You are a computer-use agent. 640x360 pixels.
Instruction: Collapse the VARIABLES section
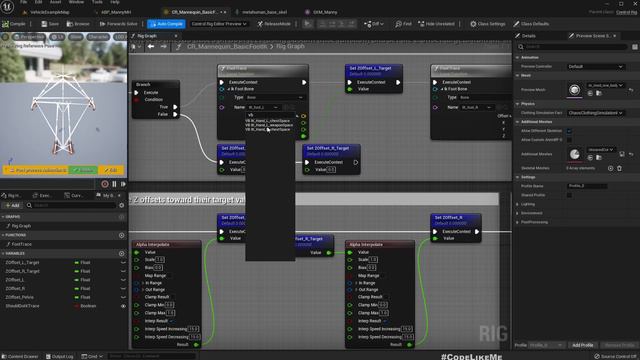3,253
